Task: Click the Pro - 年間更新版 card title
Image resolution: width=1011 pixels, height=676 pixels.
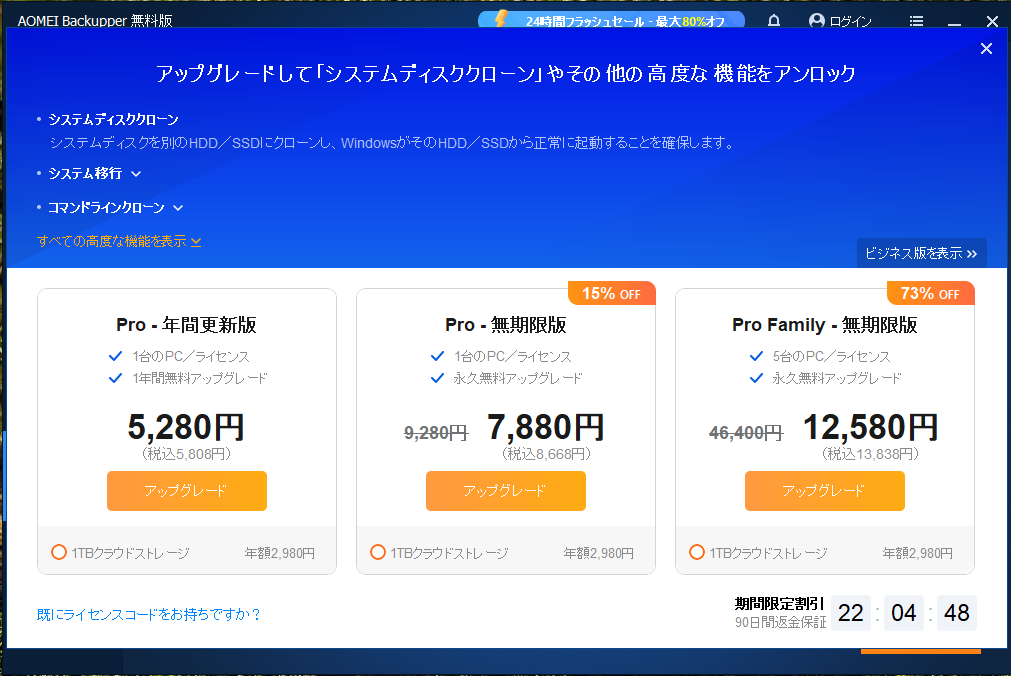Action: 186,325
